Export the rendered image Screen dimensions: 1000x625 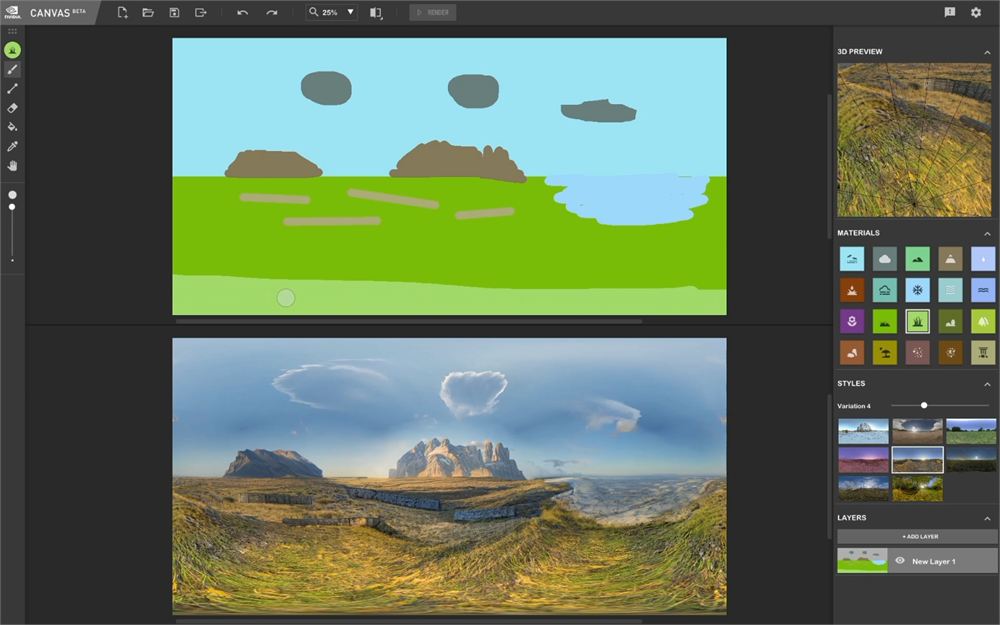pyautogui.click(x=200, y=12)
